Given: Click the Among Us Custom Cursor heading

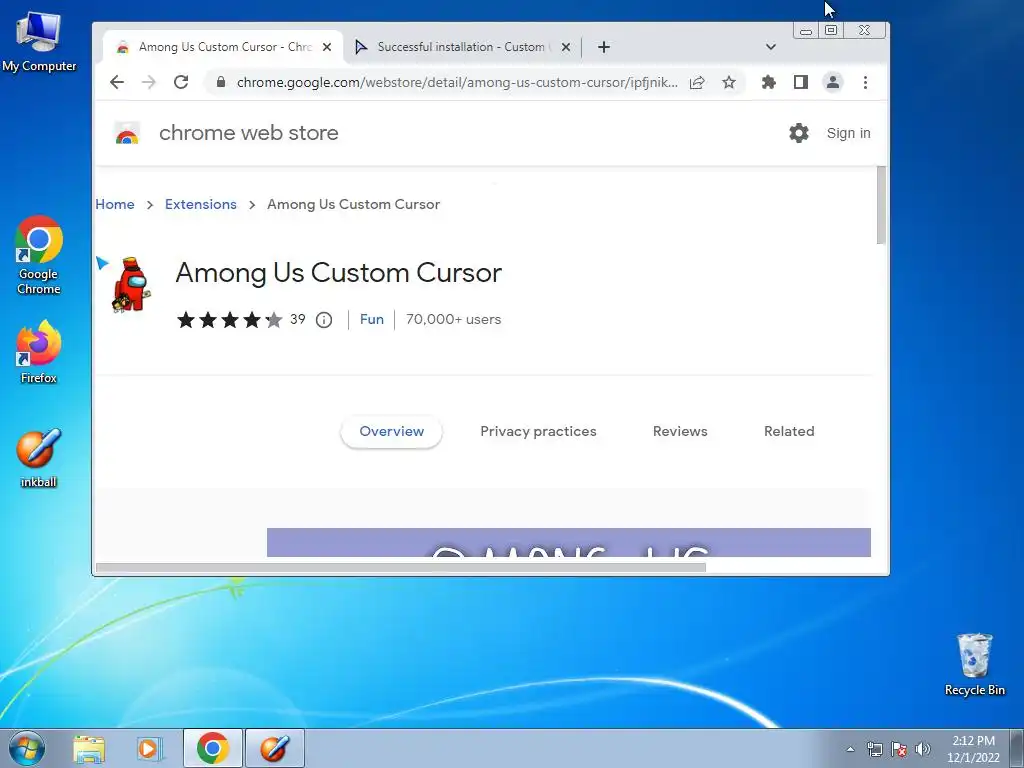Looking at the screenshot, I should tap(338, 273).
